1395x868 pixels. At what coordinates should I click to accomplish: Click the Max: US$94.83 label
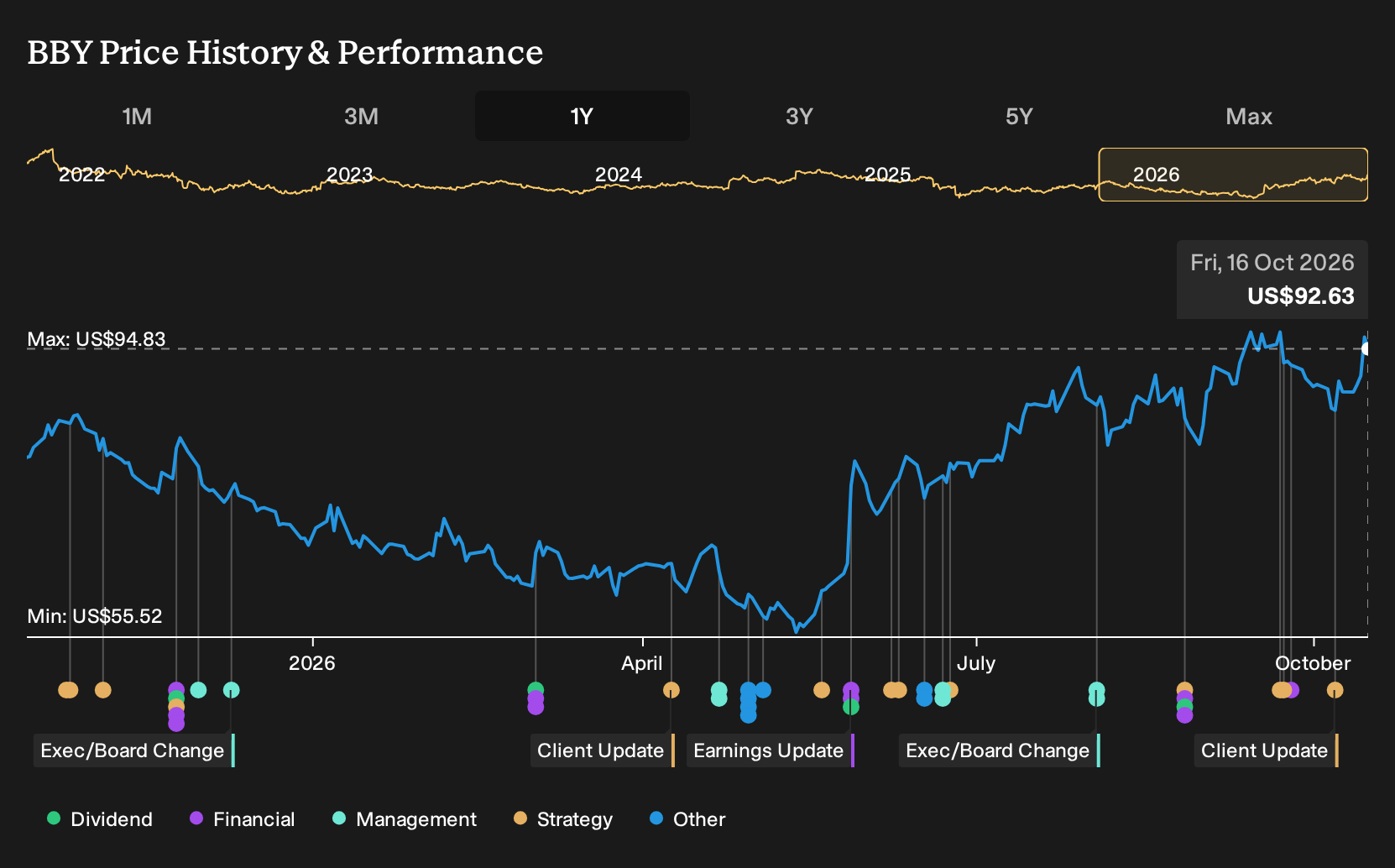pyautogui.click(x=97, y=339)
